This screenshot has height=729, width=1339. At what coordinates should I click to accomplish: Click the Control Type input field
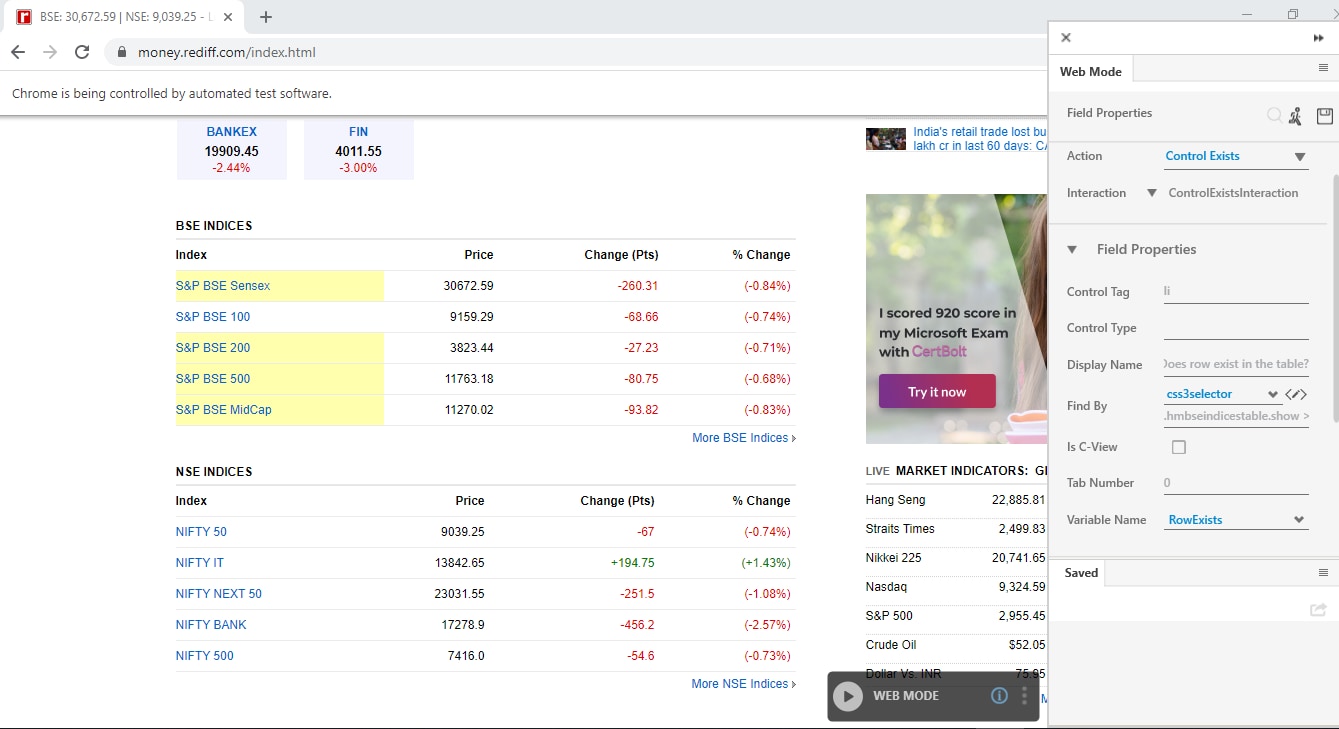click(1236, 328)
